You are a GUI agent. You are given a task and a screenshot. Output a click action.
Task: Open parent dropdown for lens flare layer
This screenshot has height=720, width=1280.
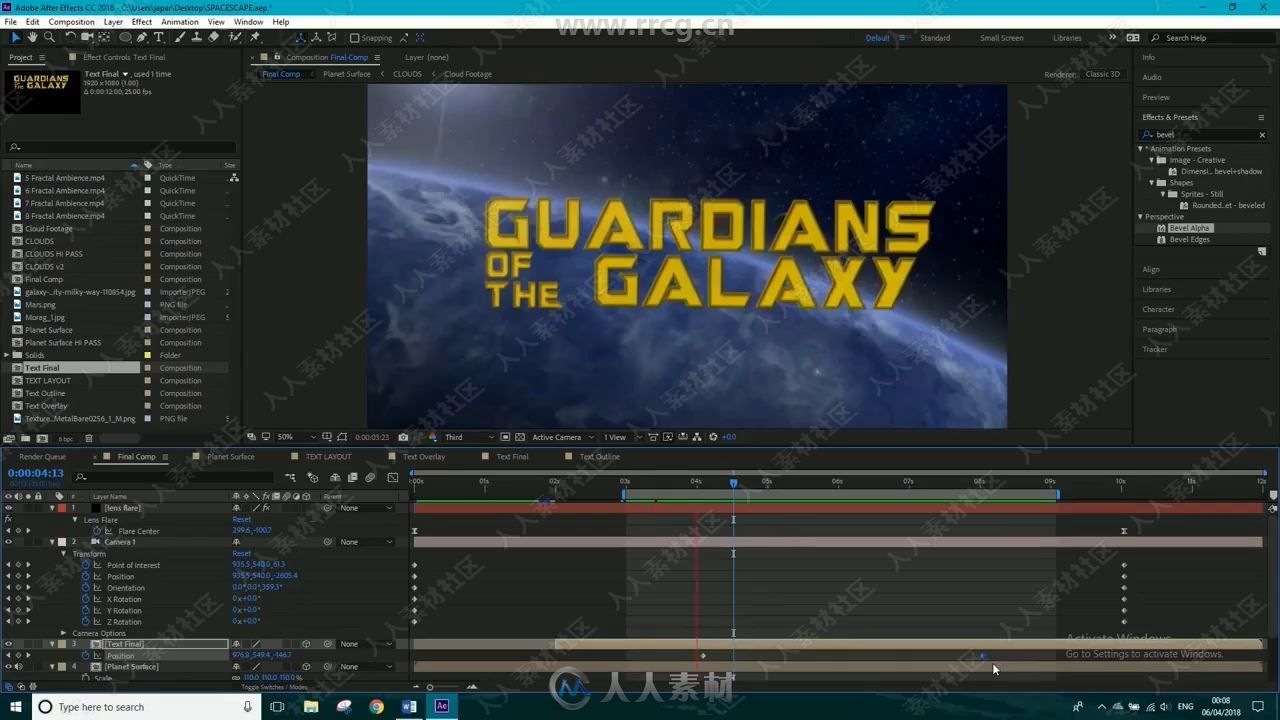367,508
